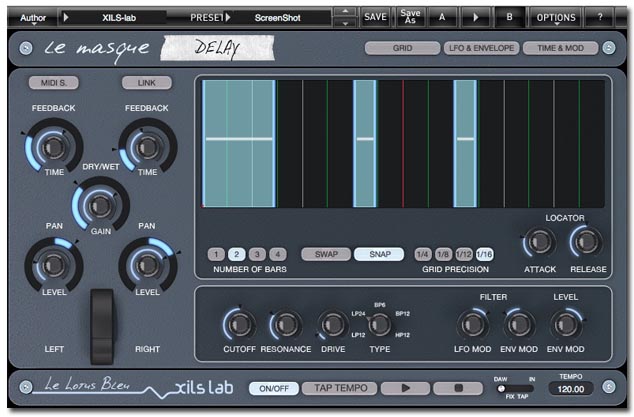Click the SWAP button

click(x=326, y=254)
